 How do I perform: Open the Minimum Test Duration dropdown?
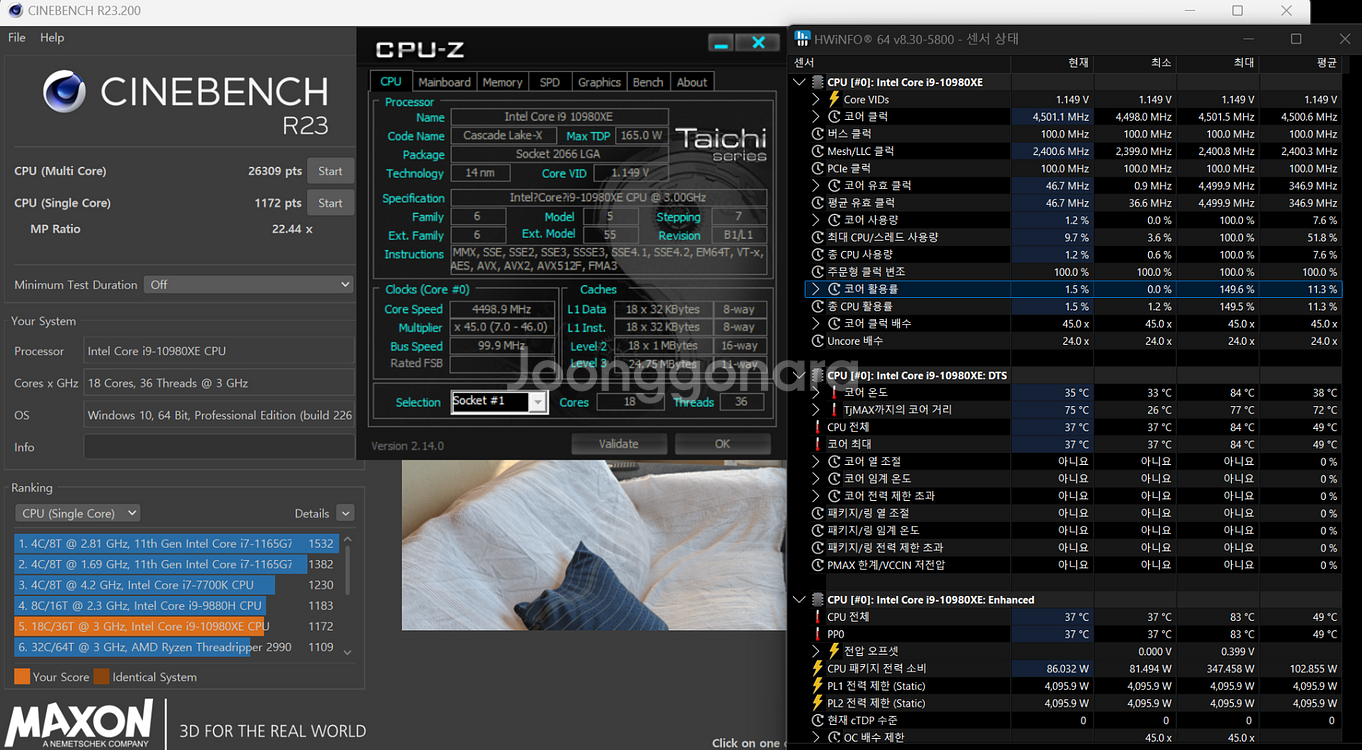[x=248, y=285]
